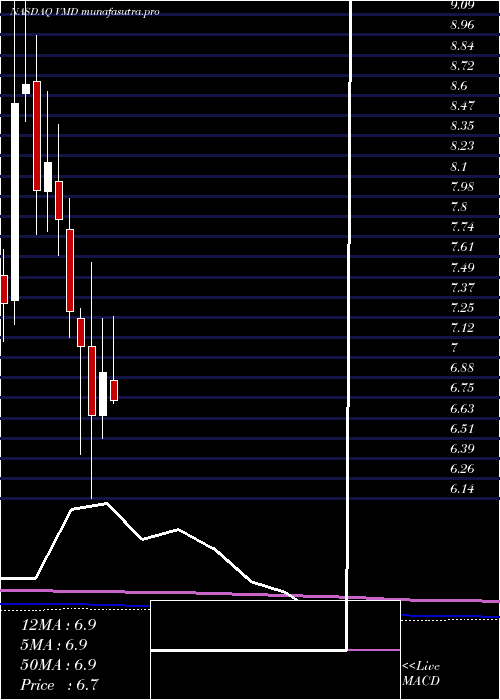500x700 pixels.
Task: Select the 7.98 price axis label
Action: point(462,187)
